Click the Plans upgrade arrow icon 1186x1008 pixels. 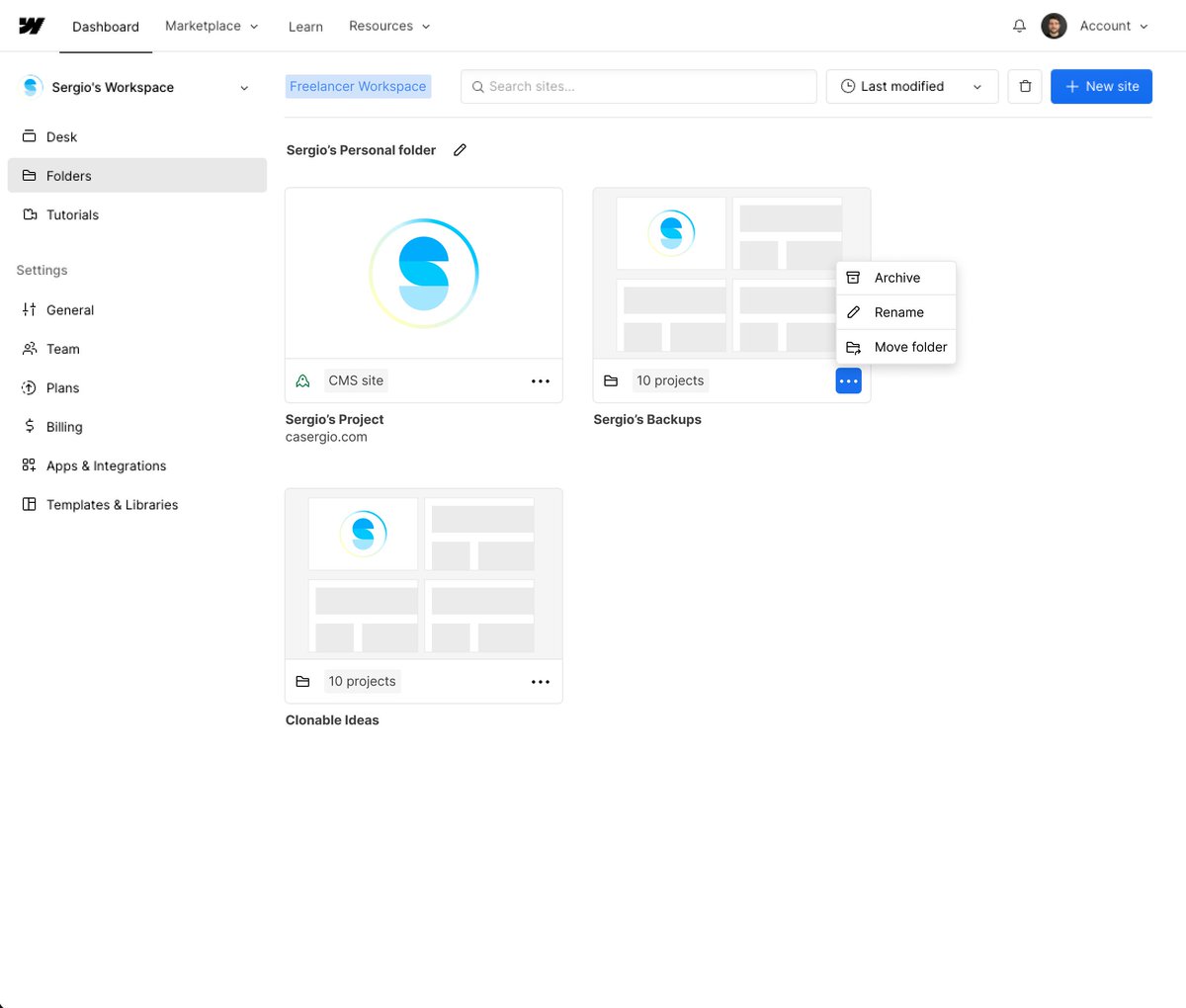click(29, 387)
